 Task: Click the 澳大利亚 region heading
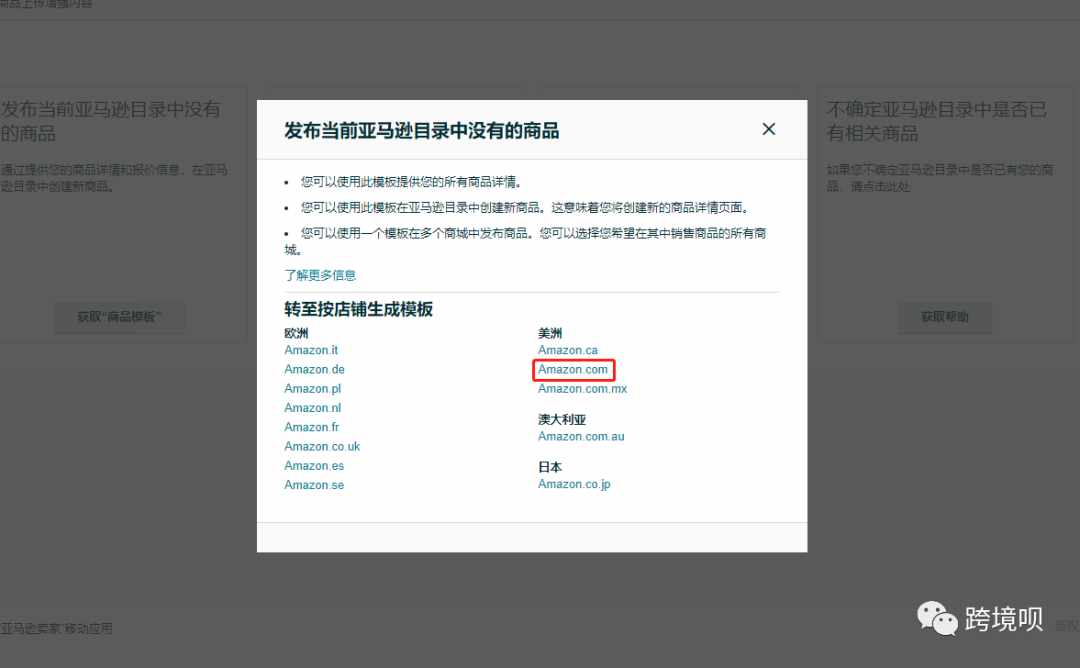[561, 419]
